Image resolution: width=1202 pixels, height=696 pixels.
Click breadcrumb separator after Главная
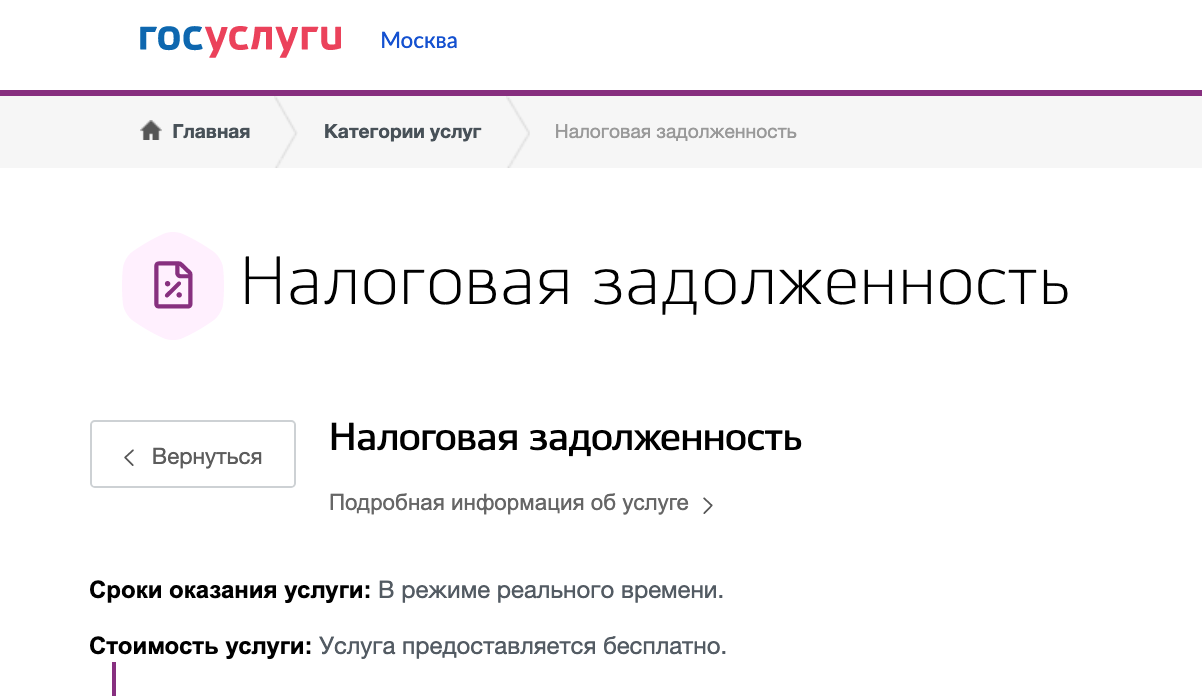(285, 132)
